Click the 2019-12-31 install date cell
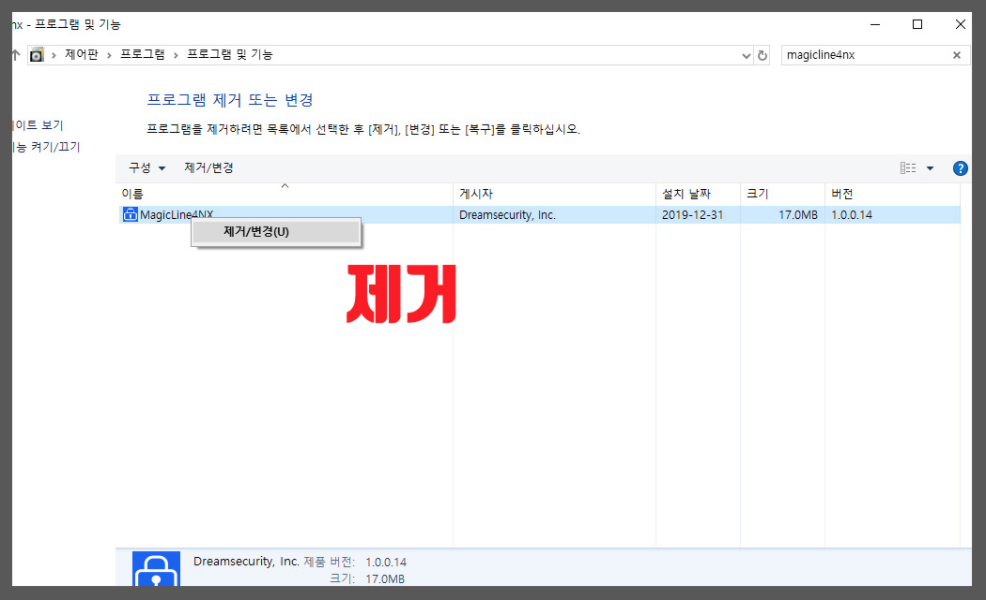The width and height of the screenshot is (986, 604). 692,215
